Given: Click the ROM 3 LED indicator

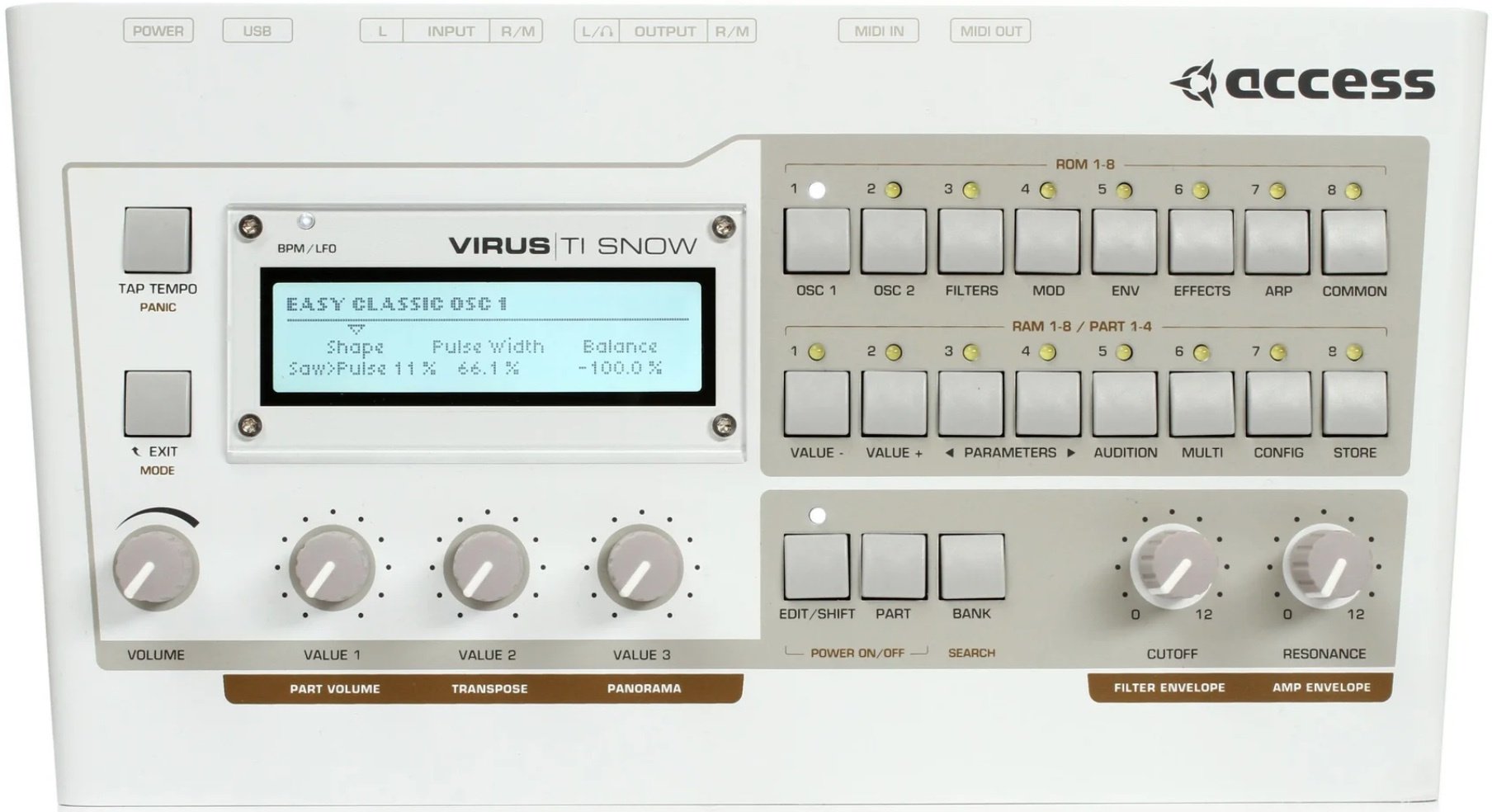Looking at the screenshot, I should (x=971, y=191).
